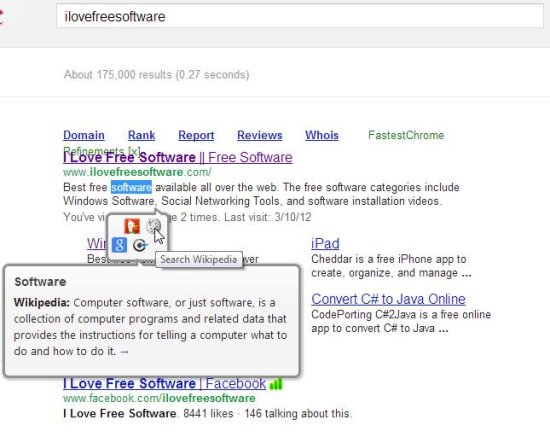The height and width of the screenshot is (437, 550).
Task: Open the arrow link at end of Wikipedia summary
Action: pyautogui.click(x=125, y=351)
